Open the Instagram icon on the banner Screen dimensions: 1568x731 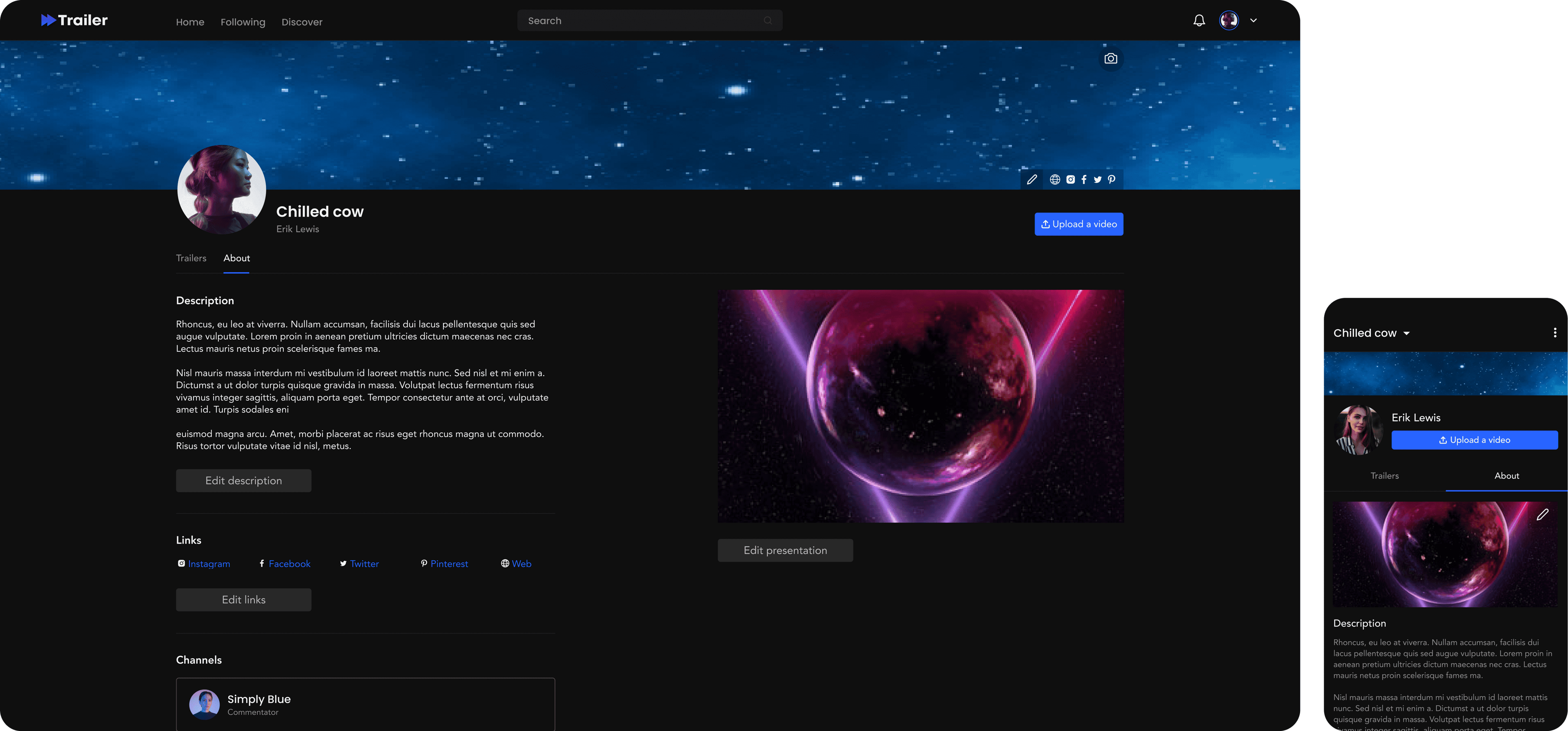[x=1070, y=180]
